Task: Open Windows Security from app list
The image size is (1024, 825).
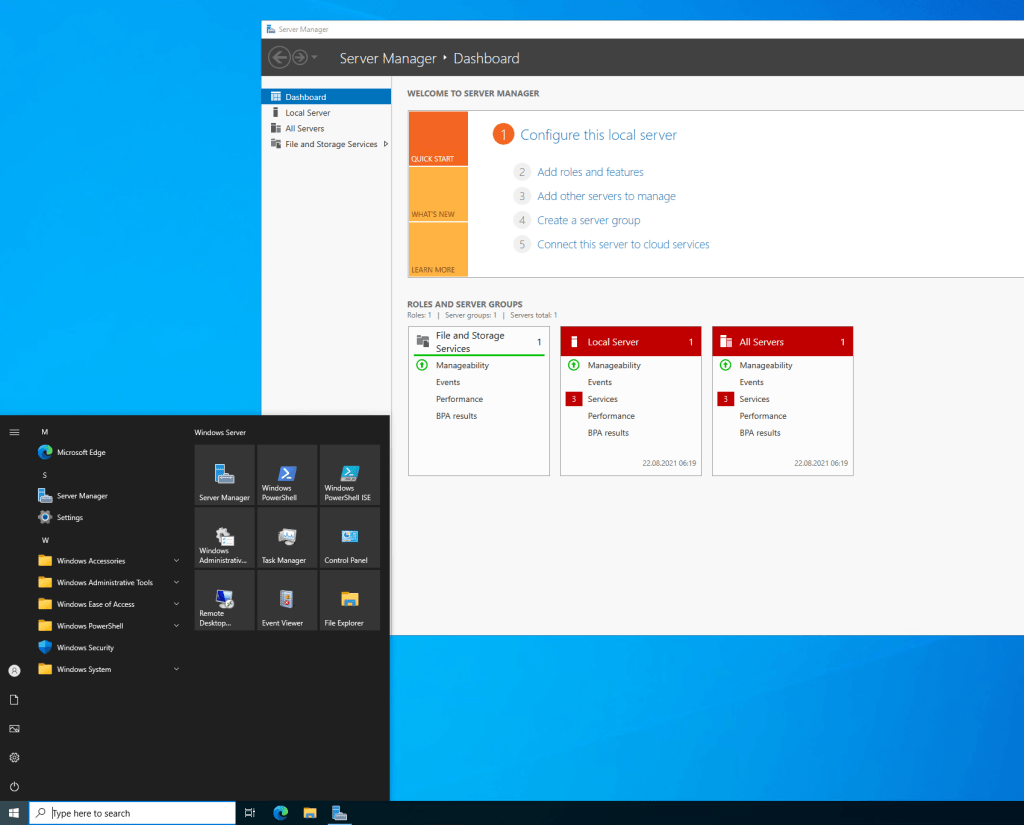Action: click(x=108, y=647)
